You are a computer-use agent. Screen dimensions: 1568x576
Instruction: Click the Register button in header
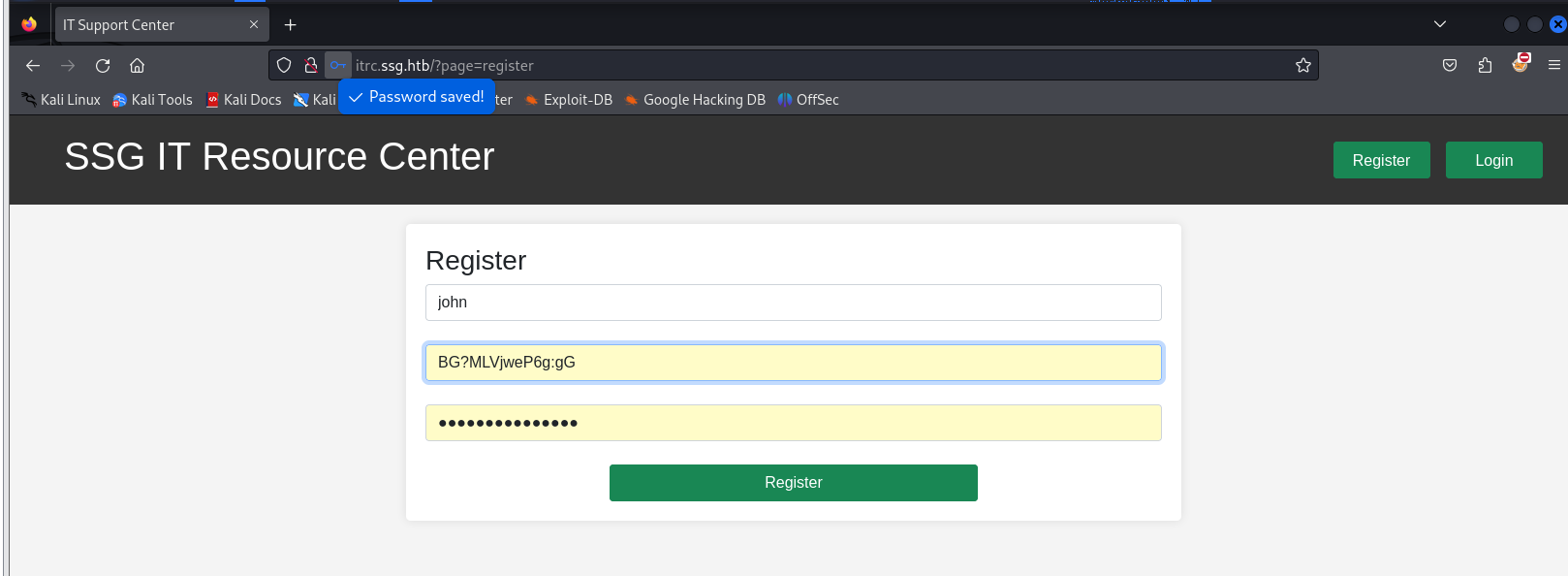[1381, 160]
